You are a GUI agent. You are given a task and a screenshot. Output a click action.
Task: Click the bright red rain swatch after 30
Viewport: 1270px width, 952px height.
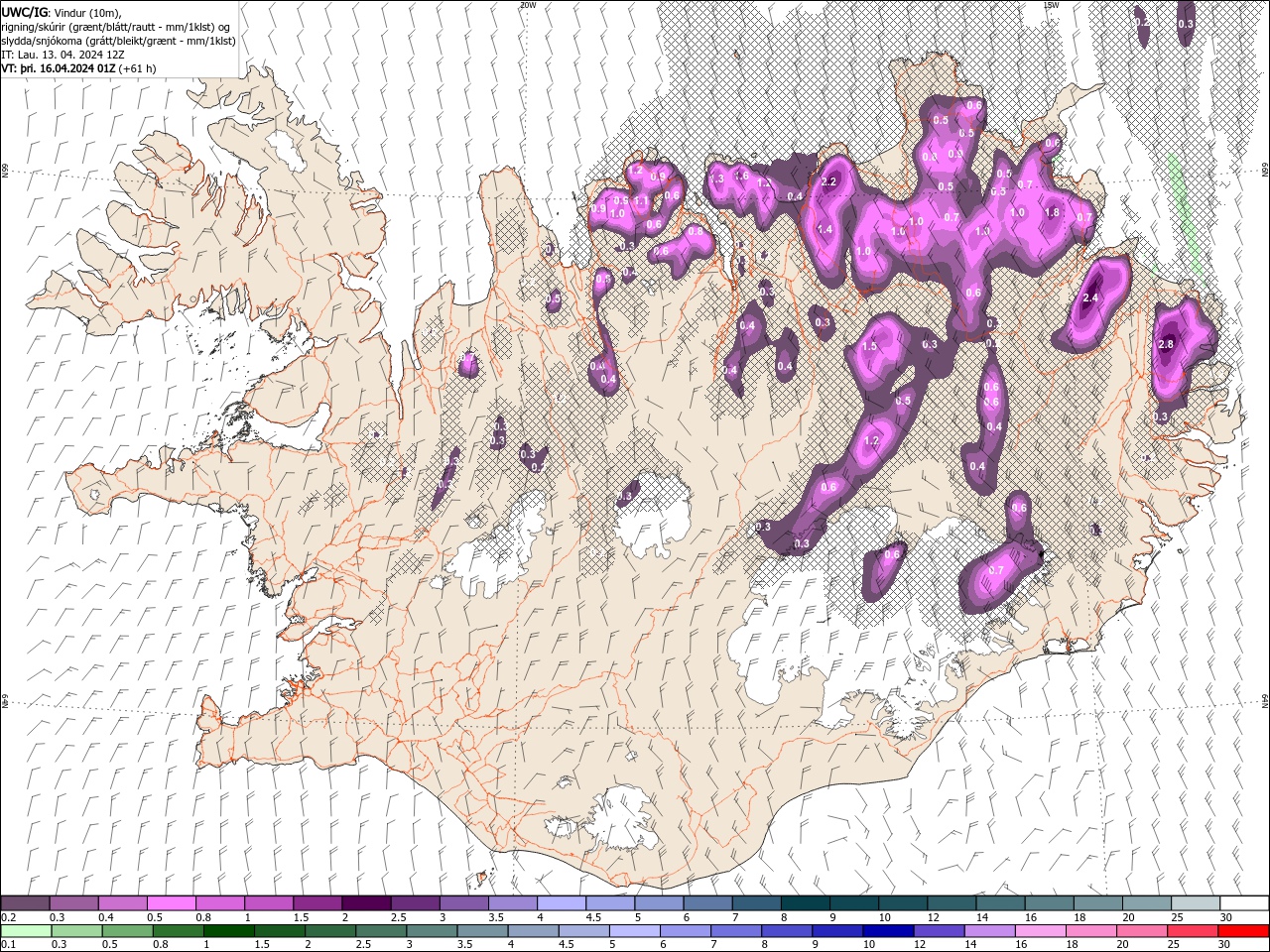[x=1242, y=931]
